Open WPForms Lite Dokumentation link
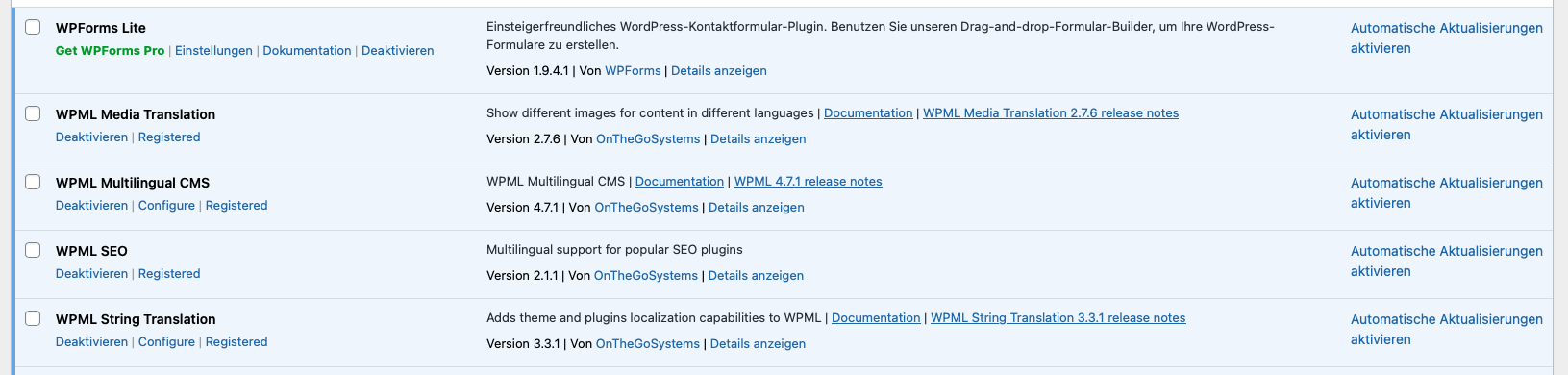Image resolution: width=1568 pixels, height=375 pixels. coord(307,50)
